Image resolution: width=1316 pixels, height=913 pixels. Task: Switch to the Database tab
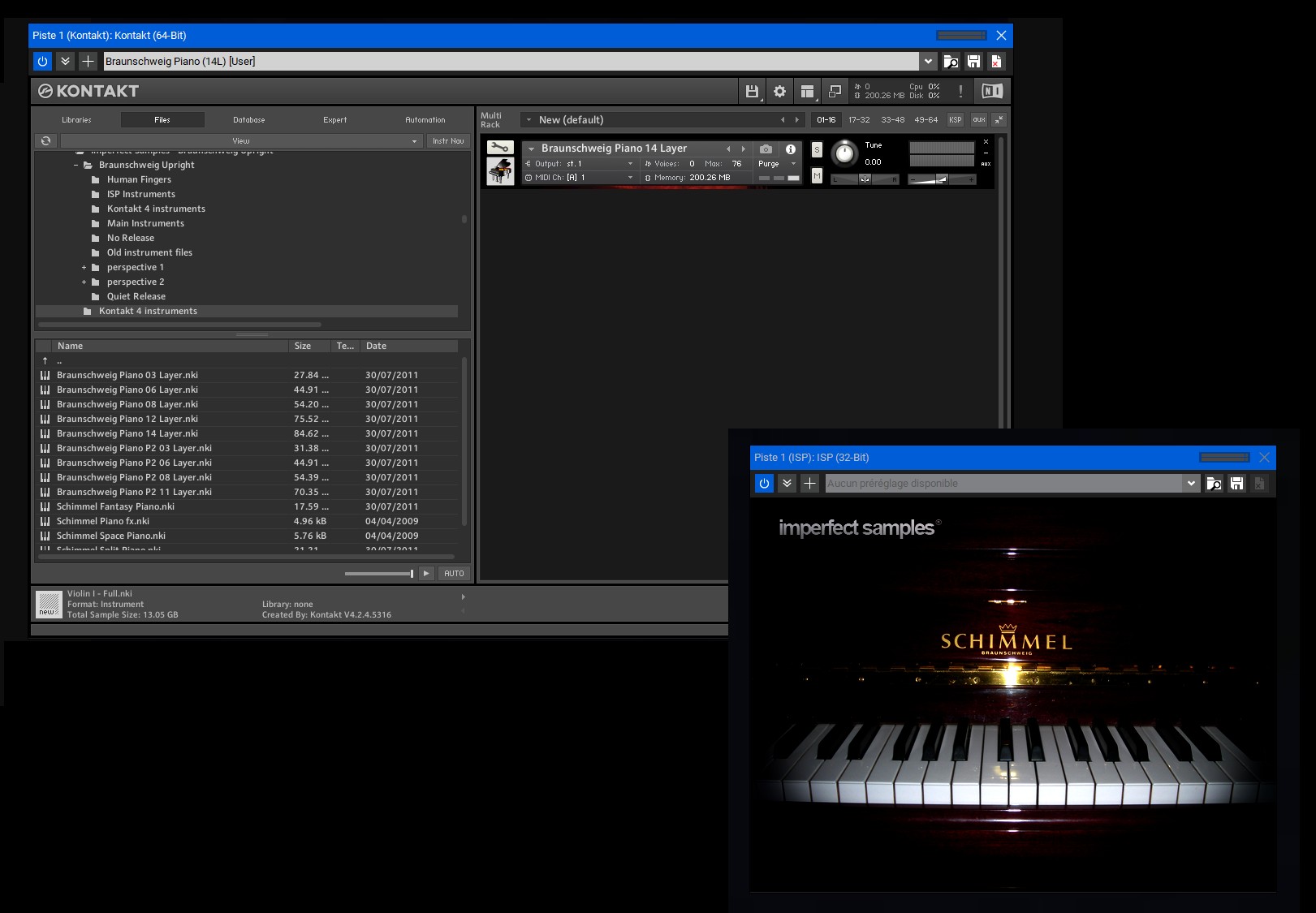(248, 120)
